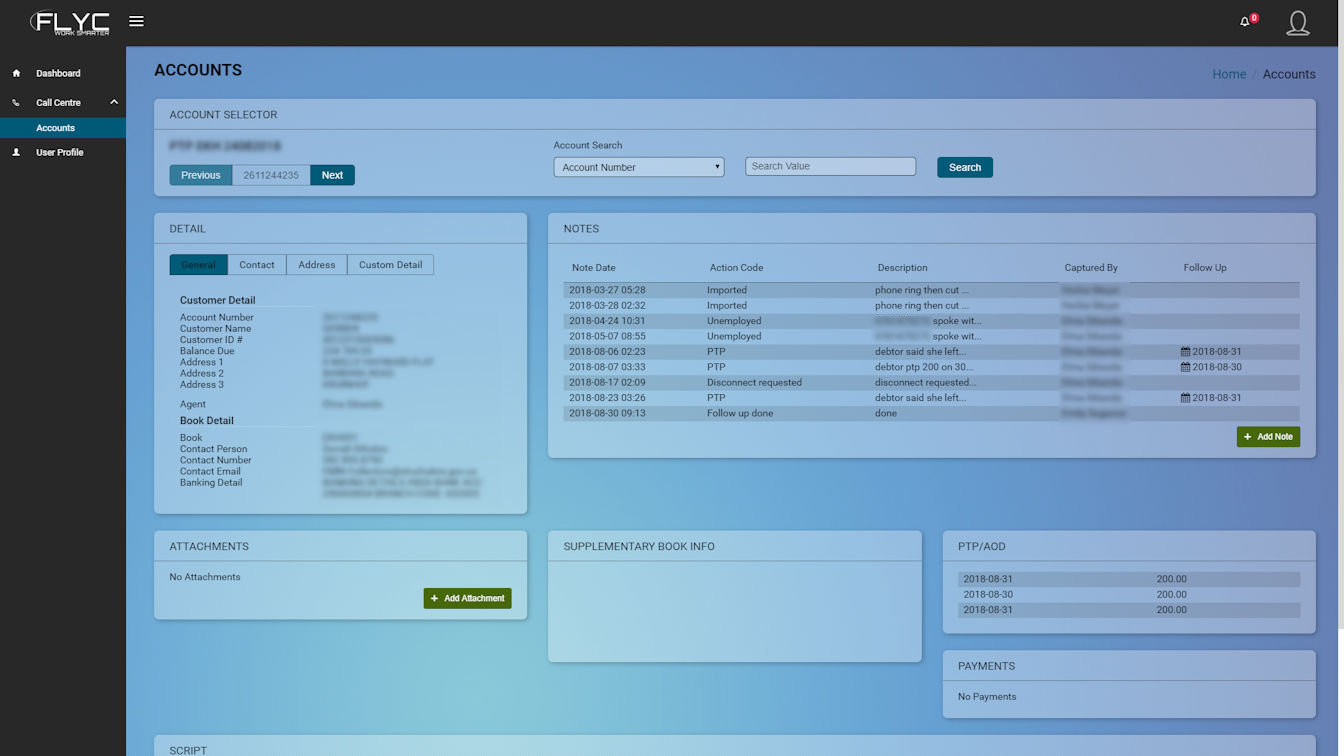Click the account number 2611244235 field
Screen dimensions: 1344x756
(x=271, y=175)
